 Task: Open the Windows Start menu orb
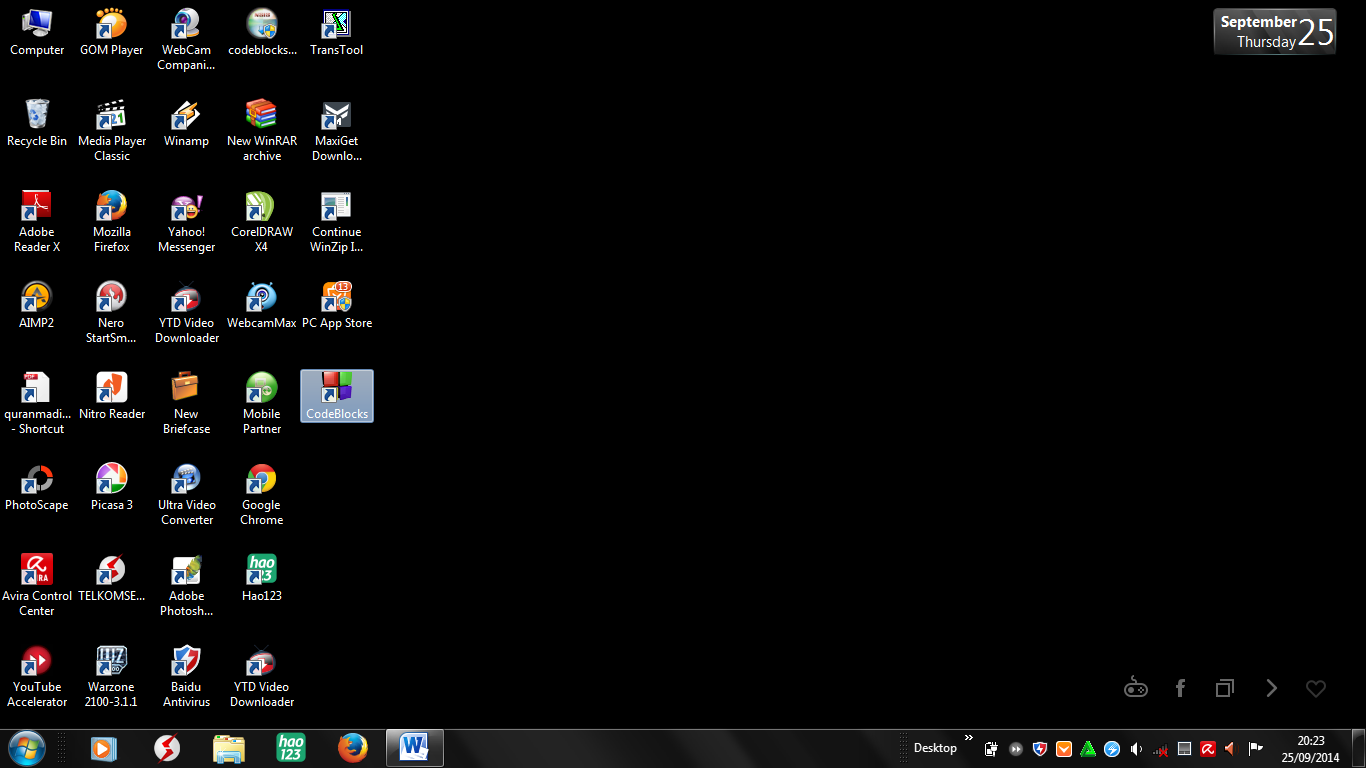[27, 748]
